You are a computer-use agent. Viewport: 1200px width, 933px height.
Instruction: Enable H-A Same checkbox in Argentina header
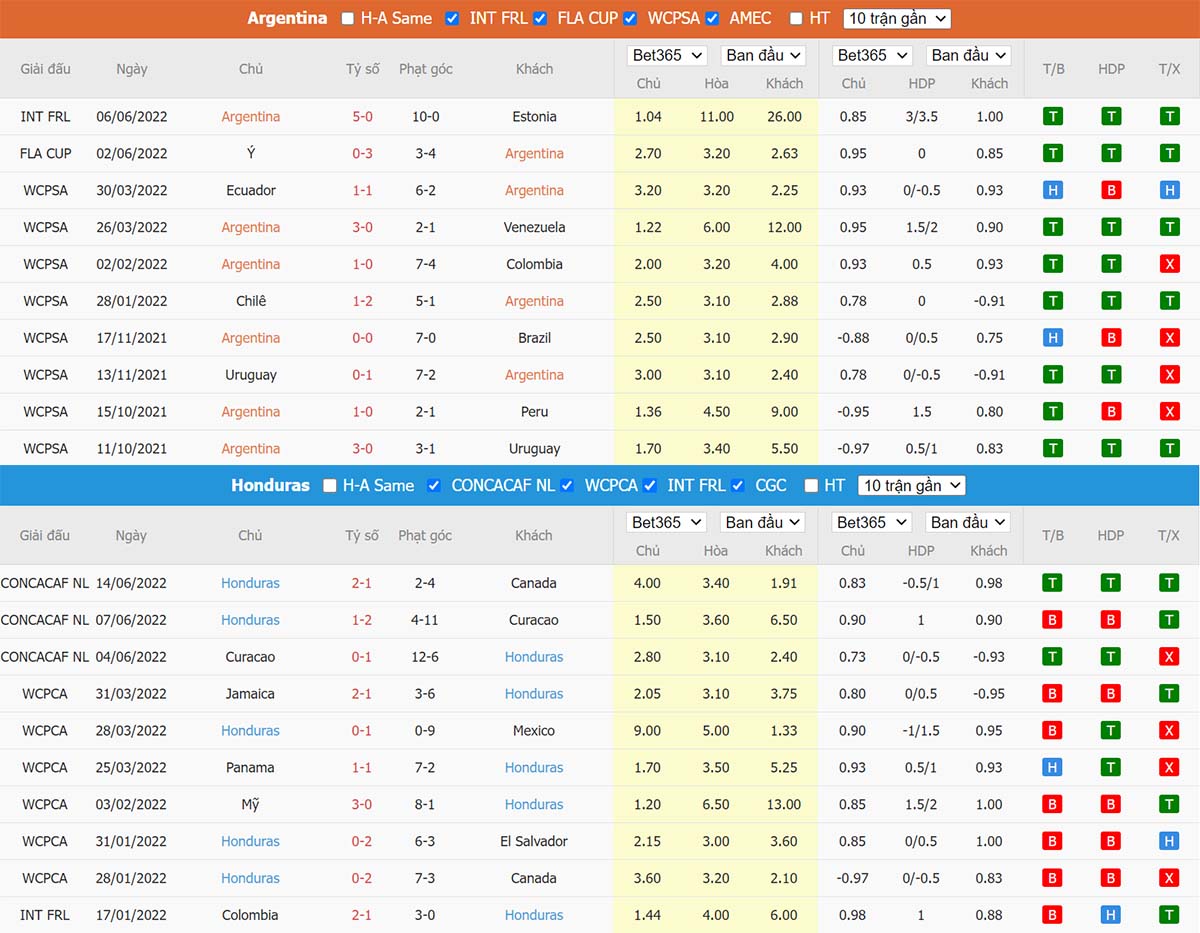(348, 18)
